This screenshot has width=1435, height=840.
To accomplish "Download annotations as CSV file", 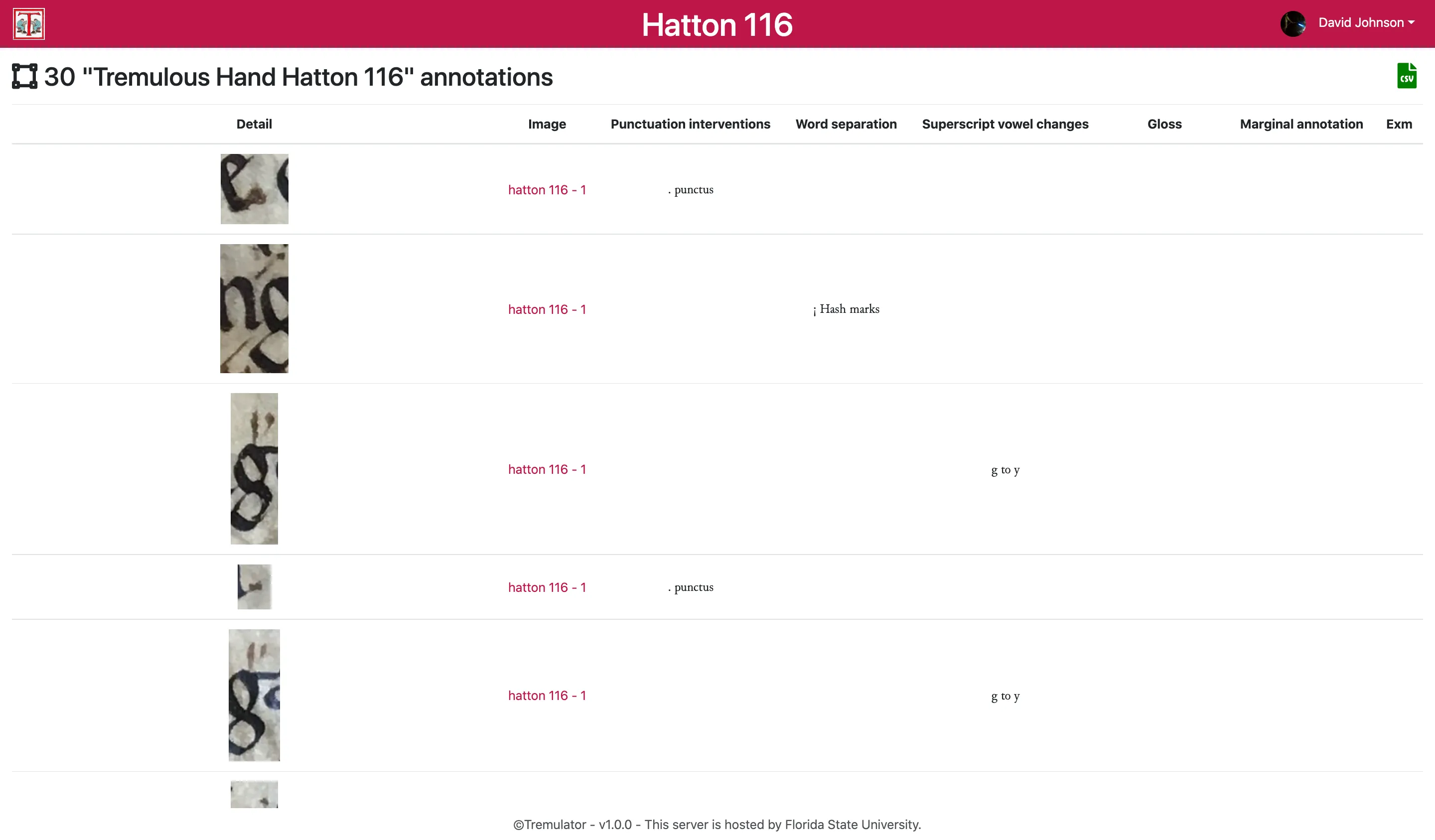I will 1406,76.
